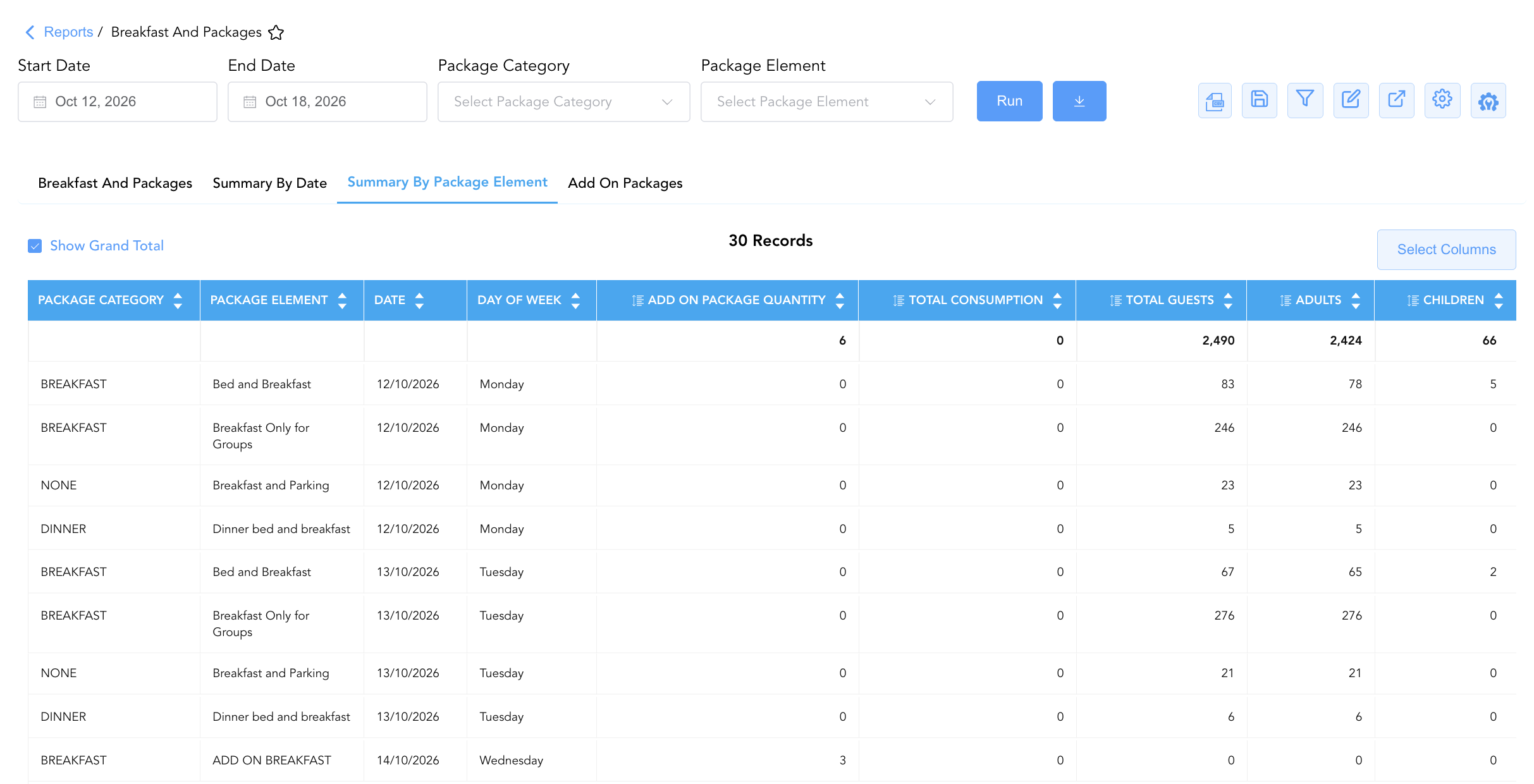This screenshot has width=1534, height=784.
Task: Click the 14/10/2026 date cell
Action: (408, 761)
